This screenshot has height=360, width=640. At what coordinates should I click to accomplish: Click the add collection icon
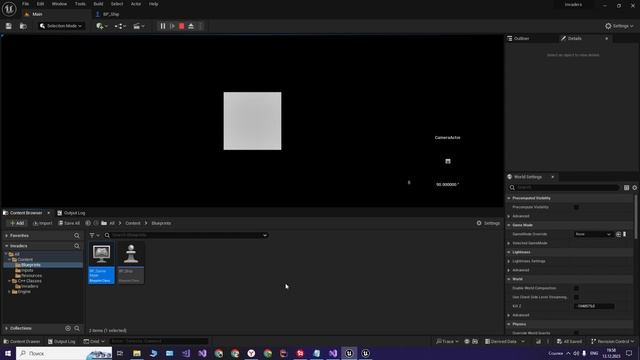coord(68,328)
